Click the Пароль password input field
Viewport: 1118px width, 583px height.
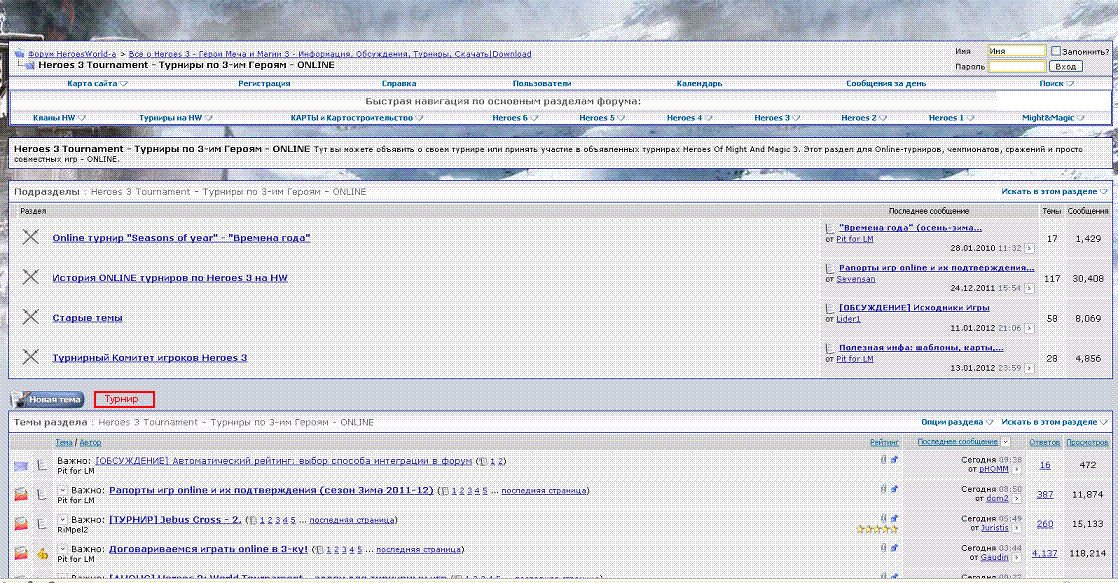click(1017, 66)
